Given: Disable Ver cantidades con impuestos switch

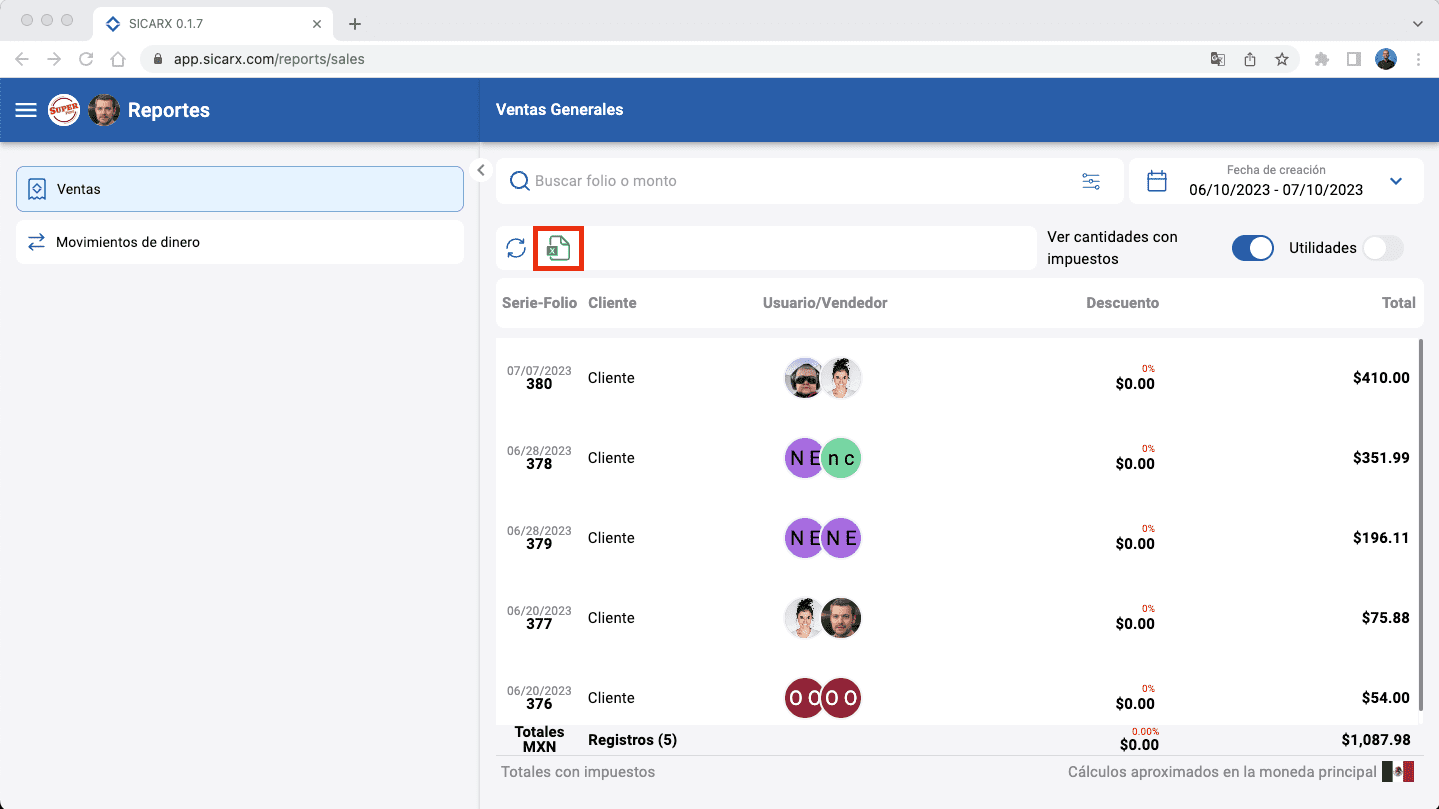Looking at the screenshot, I should pos(1252,248).
